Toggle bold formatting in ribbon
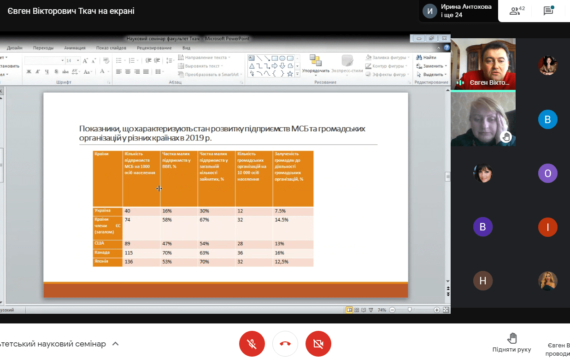This screenshot has width=570, height=364. pos(28,72)
